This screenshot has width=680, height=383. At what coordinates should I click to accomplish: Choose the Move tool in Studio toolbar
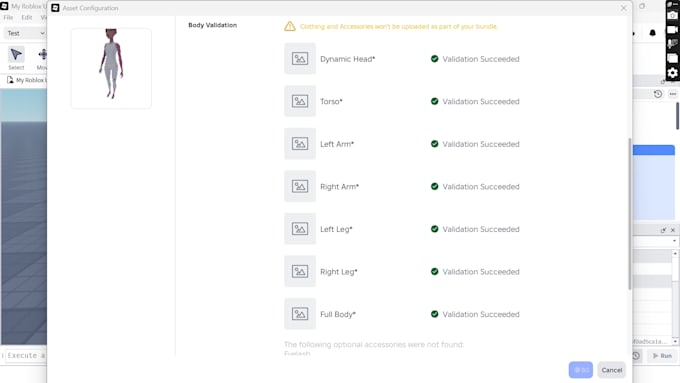(x=42, y=59)
